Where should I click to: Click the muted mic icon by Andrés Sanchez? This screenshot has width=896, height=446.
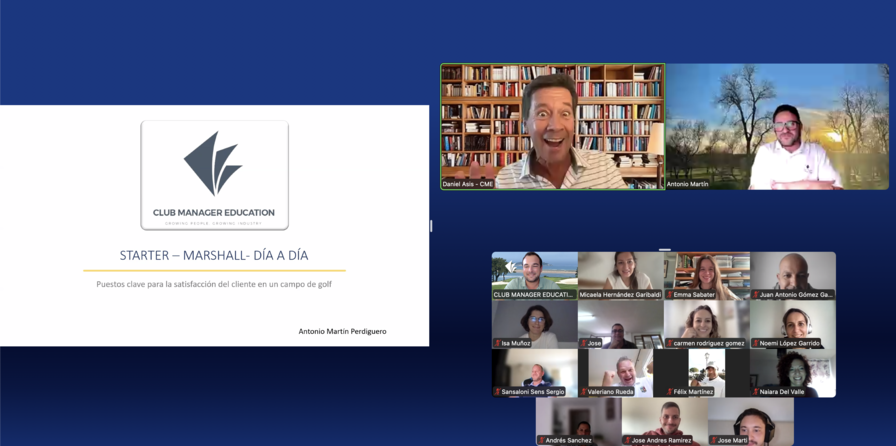541,440
